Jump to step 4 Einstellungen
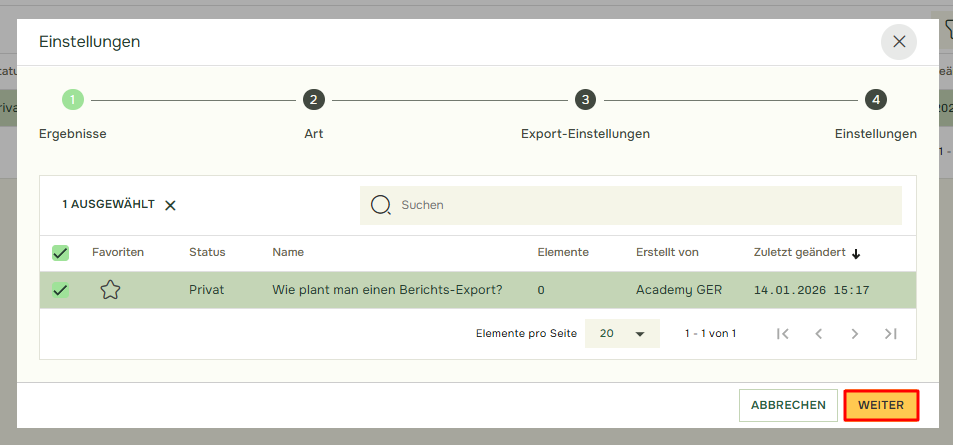The width and height of the screenshot is (953, 445). 875,100
